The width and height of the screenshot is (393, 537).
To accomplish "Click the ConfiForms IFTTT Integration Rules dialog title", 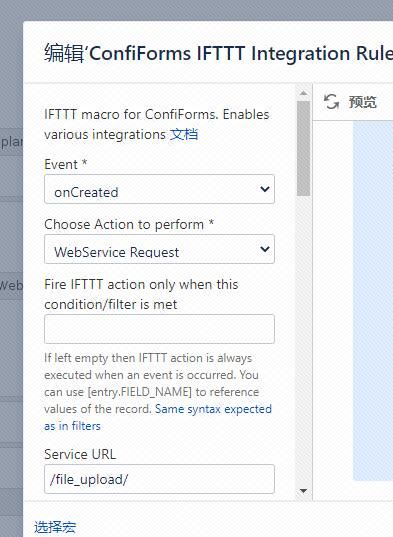I will (x=218, y=53).
